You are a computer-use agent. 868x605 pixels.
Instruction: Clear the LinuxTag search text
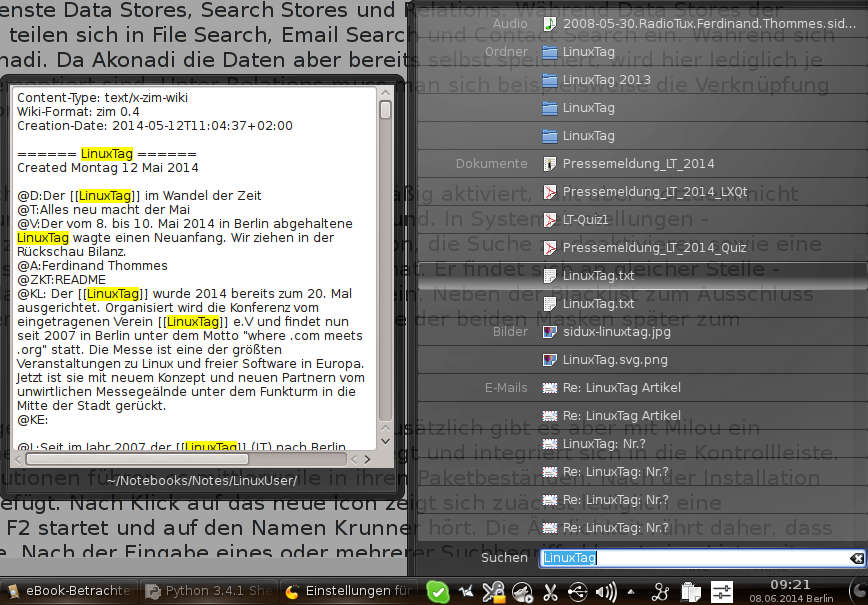point(857,559)
